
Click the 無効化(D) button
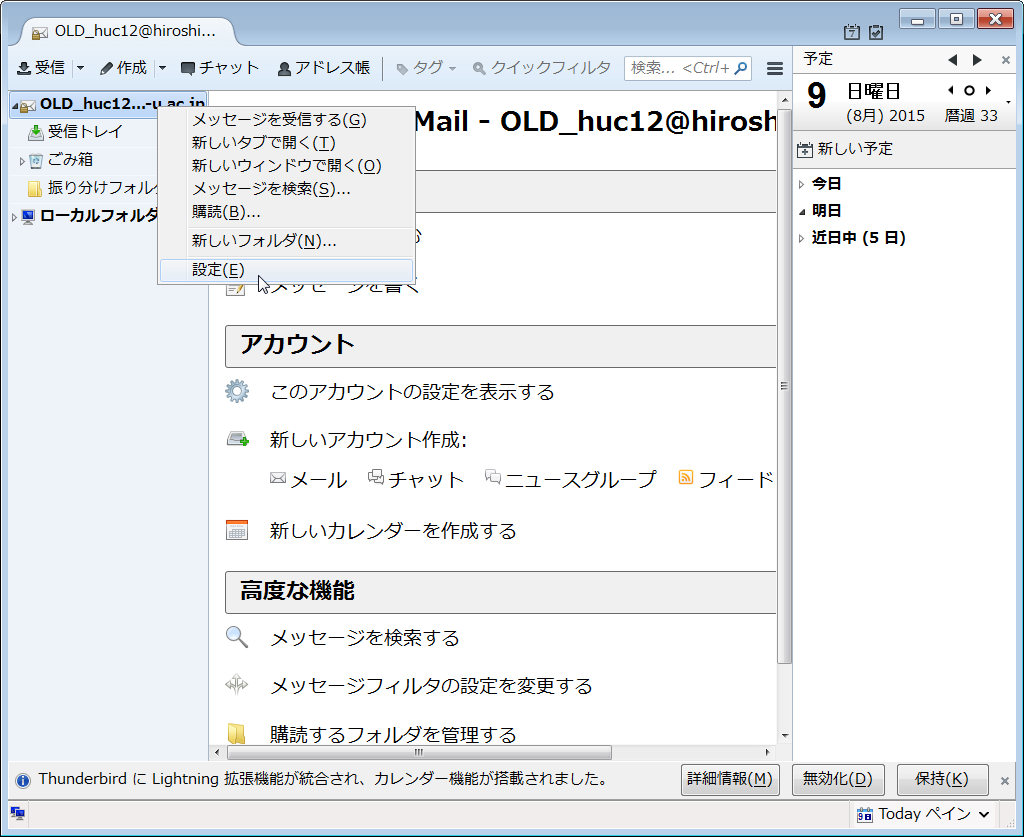[838, 780]
